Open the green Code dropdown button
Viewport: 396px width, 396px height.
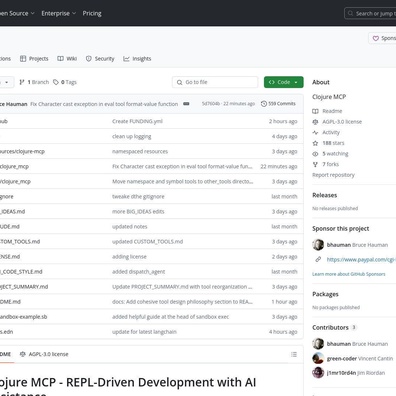point(284,82)
